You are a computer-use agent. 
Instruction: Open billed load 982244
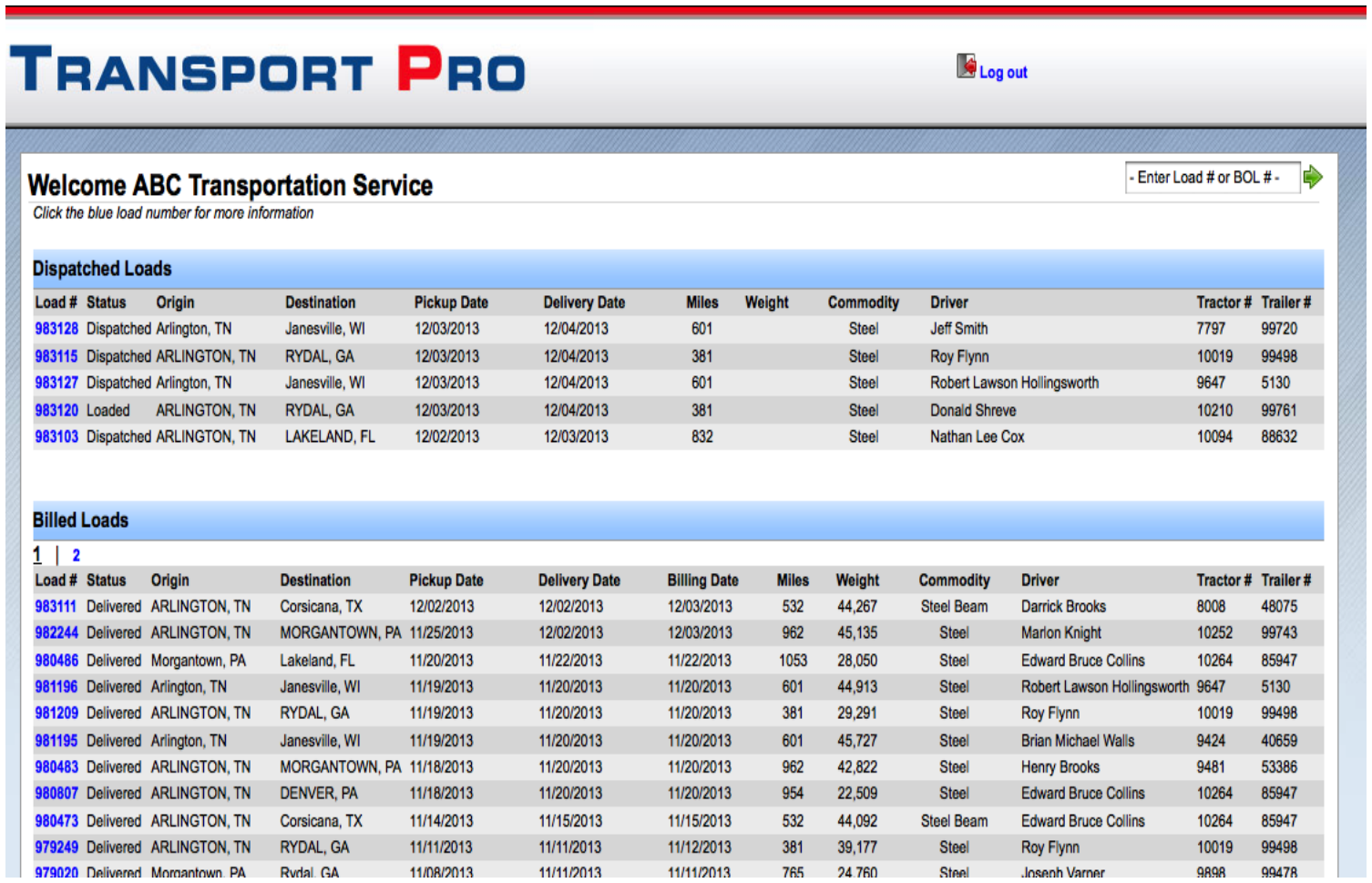(56, 633)
